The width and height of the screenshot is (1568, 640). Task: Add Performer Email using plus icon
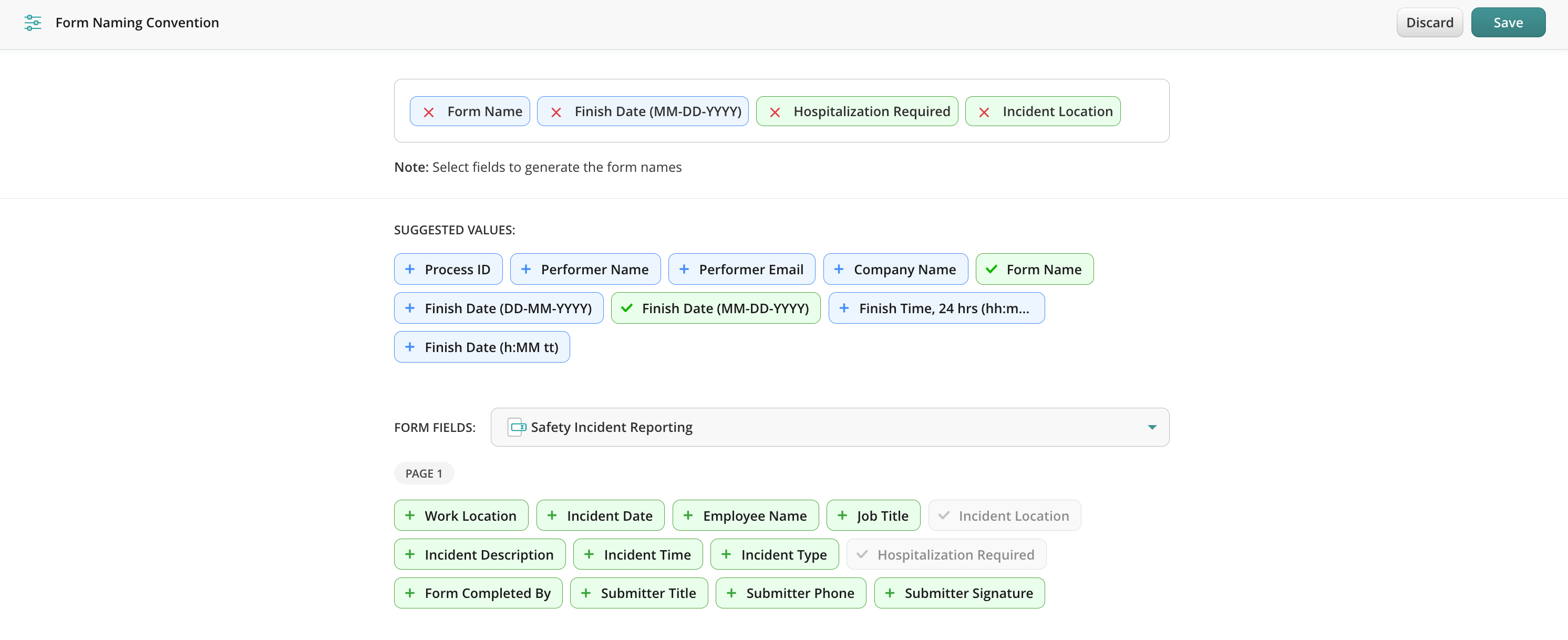pyautogui.click(x=684, y=269)
